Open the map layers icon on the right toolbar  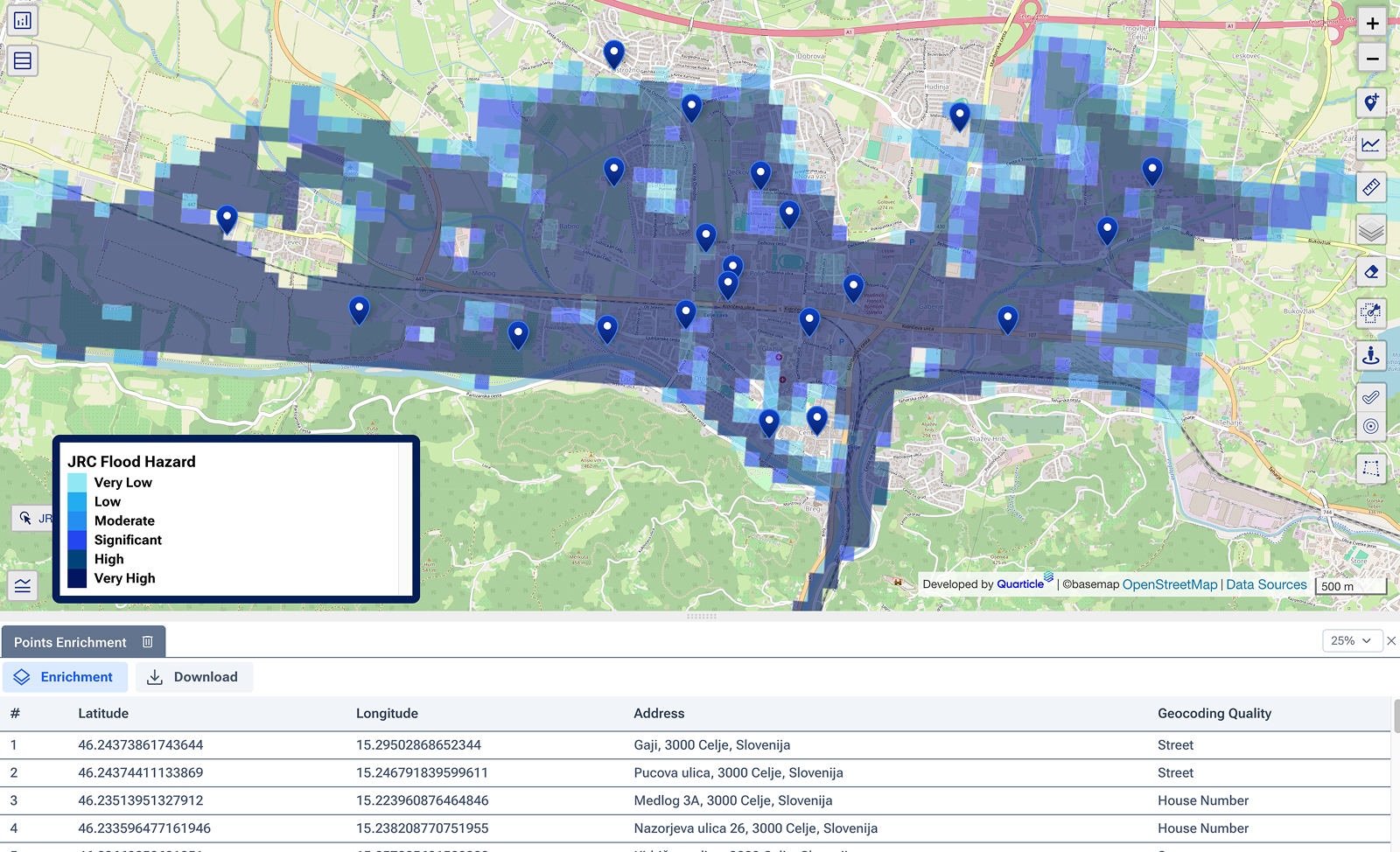[x=1370, y=229]
